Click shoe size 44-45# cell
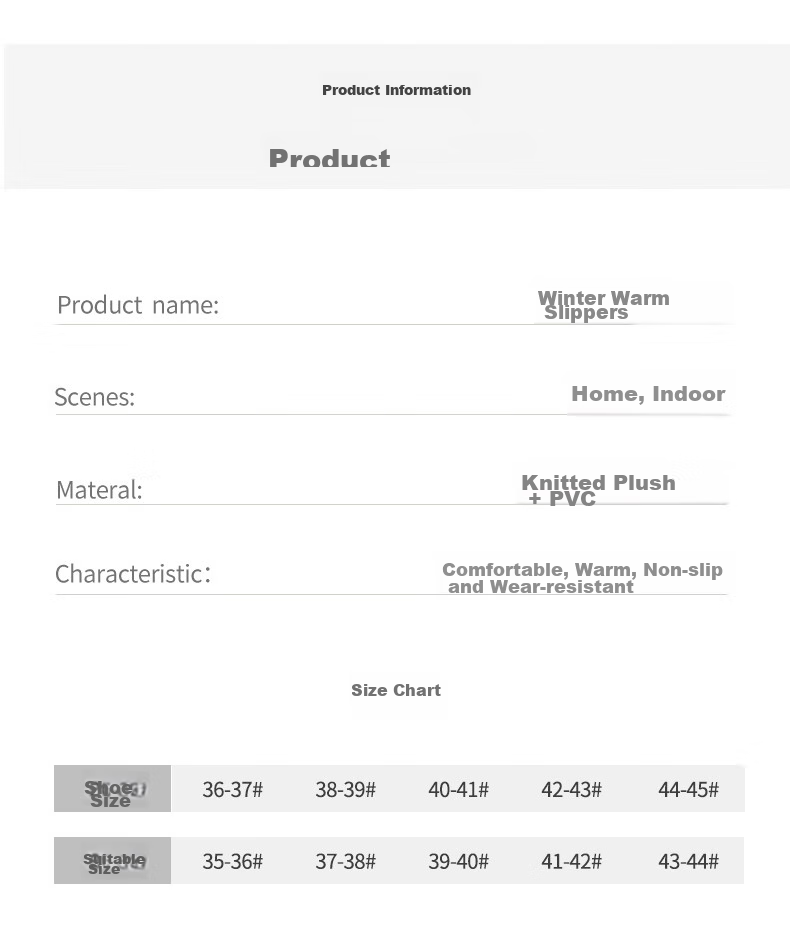Viewport: 790px width, 930px height. (x=688, y=789)
